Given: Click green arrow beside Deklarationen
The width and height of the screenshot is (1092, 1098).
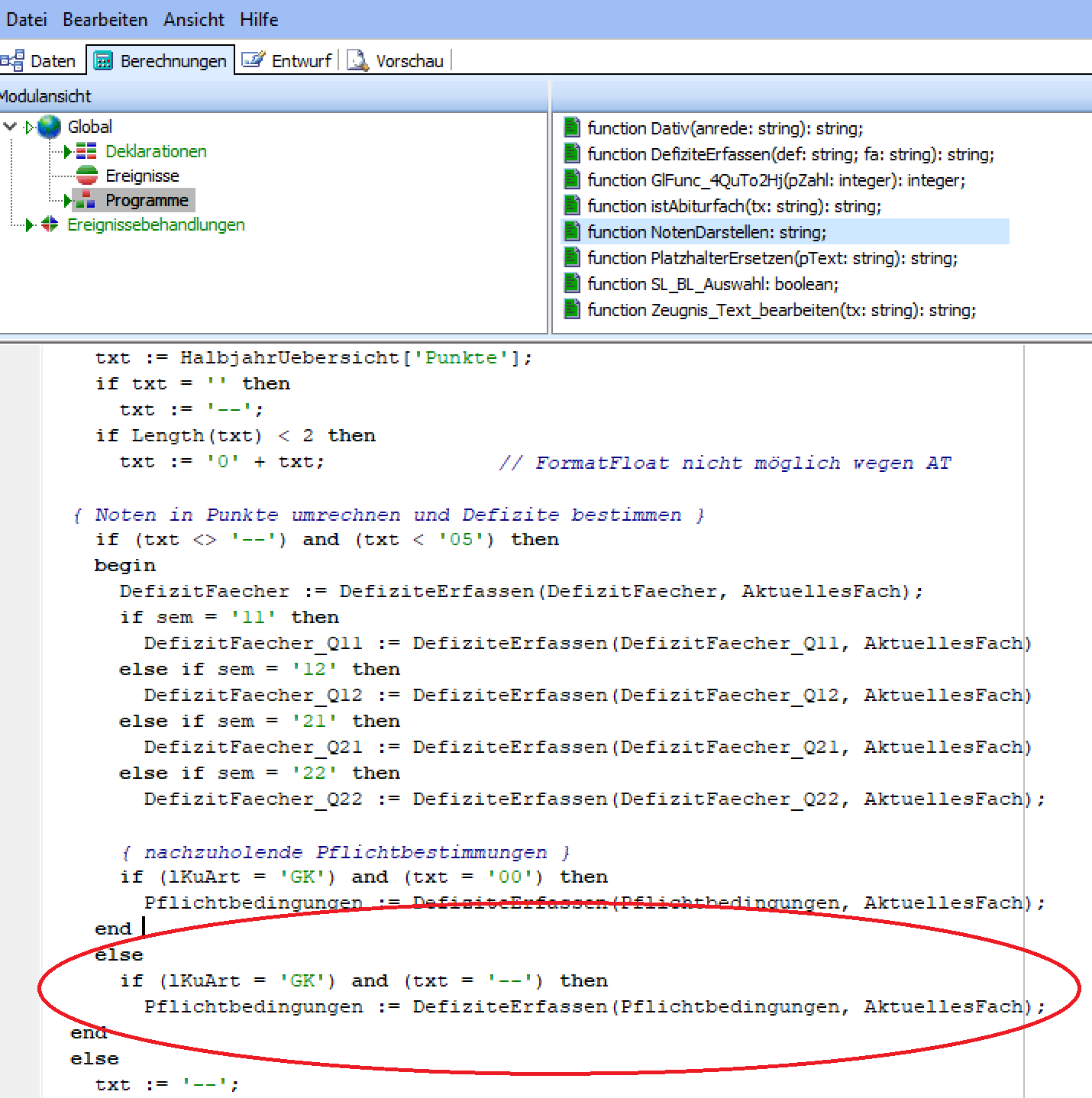Looking at the screenshot, I should pyautogui.click(x=68, y=152).
